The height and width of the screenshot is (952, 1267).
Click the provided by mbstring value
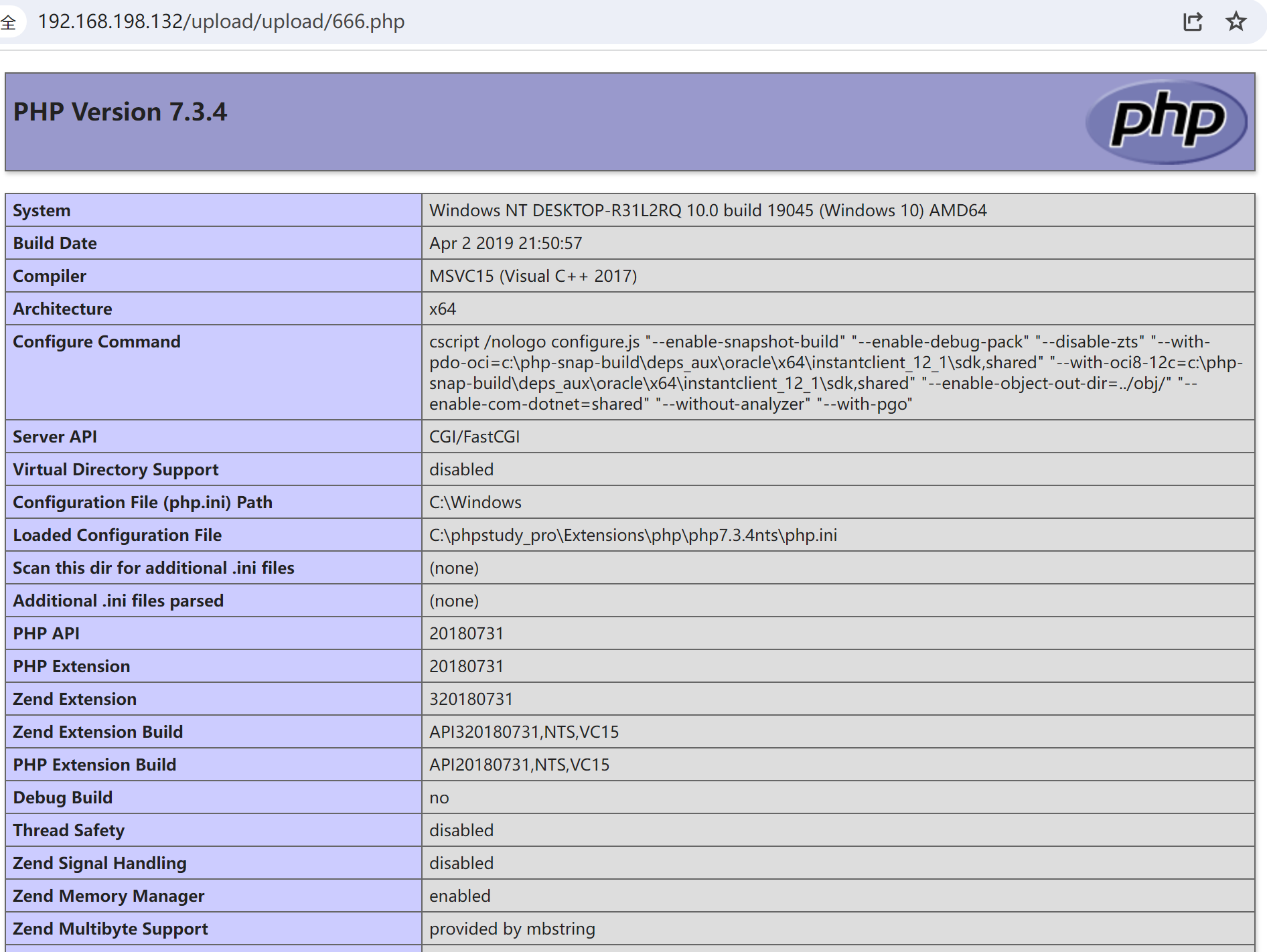point(512,929)
